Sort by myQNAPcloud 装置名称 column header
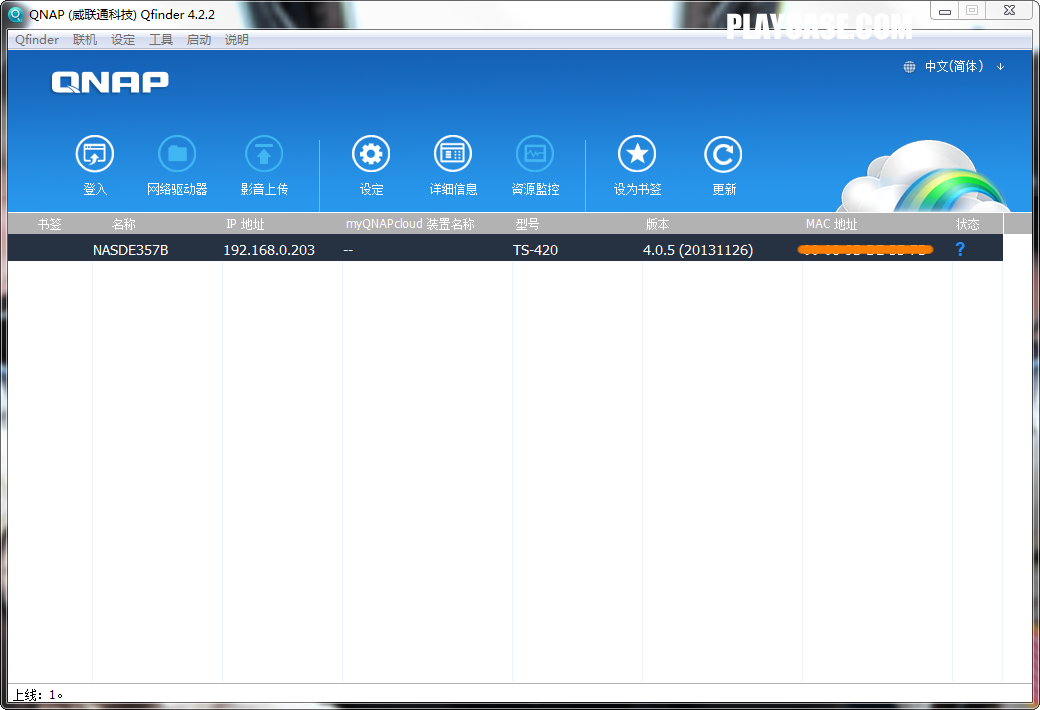Viewport: 1040px width, 710px height. coord(410,224)
